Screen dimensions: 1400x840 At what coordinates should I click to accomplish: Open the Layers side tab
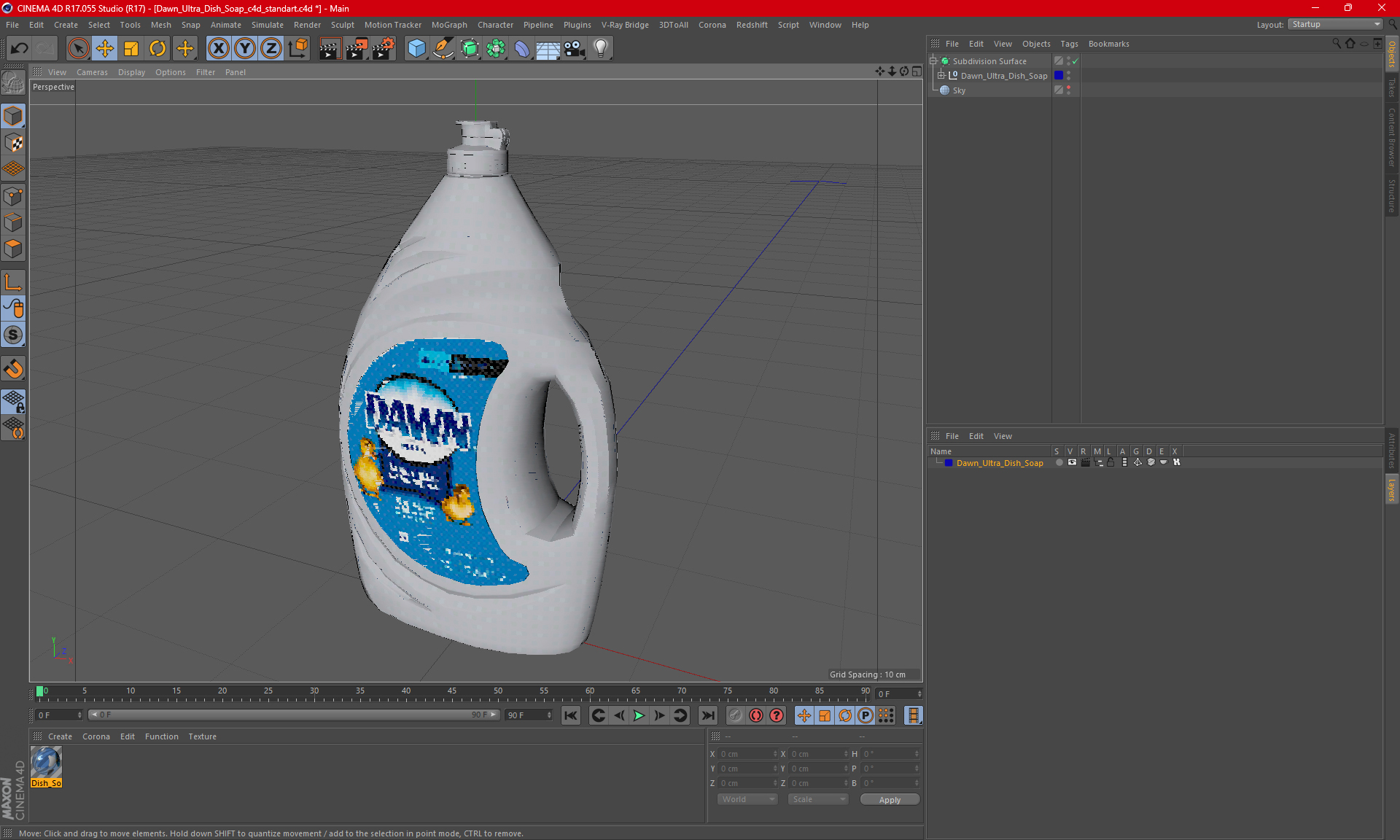(1391, 490)
